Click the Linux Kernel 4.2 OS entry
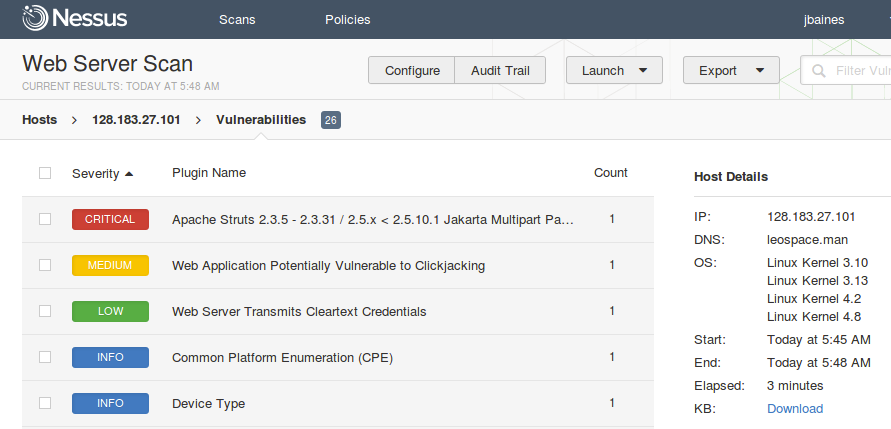Screen dimensions: 891x429 click(x=814, y=298)
